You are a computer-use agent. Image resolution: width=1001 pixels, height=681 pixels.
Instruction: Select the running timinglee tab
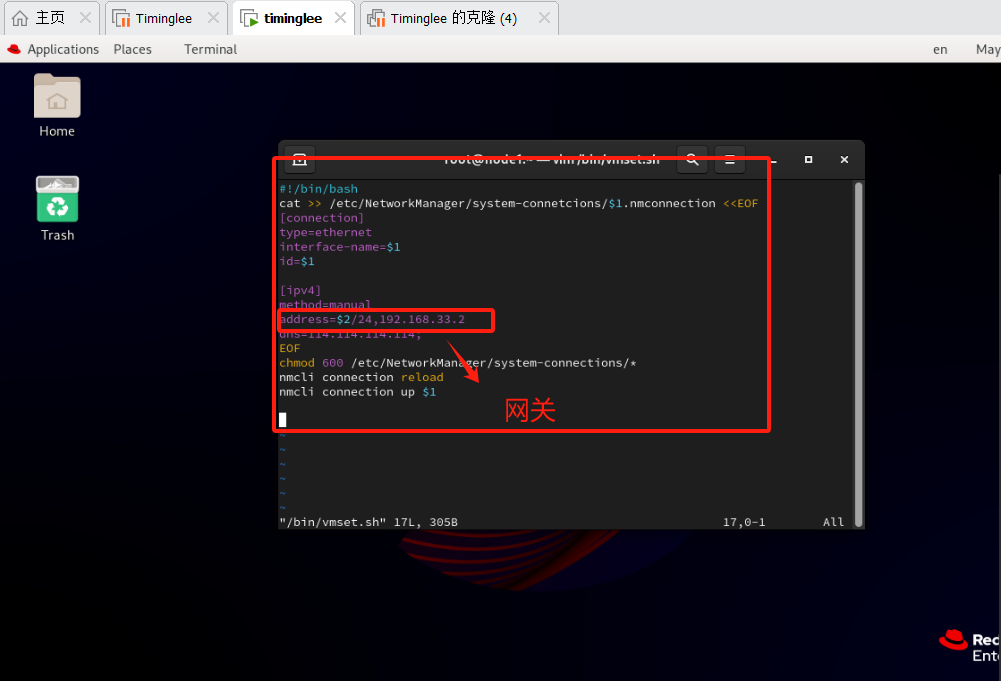coord(294,18)
